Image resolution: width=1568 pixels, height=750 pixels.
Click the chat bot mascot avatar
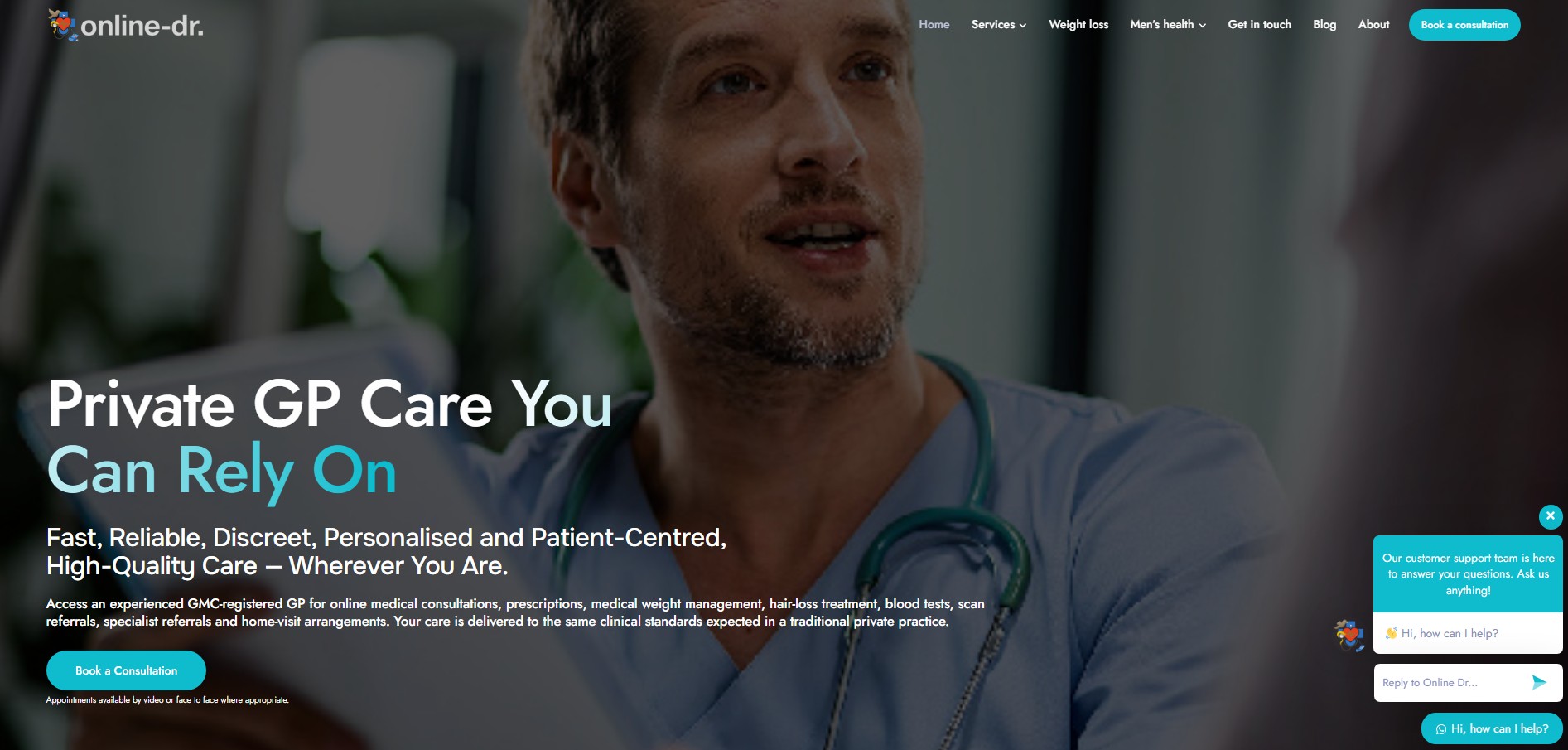click(x=1350, y=635)
